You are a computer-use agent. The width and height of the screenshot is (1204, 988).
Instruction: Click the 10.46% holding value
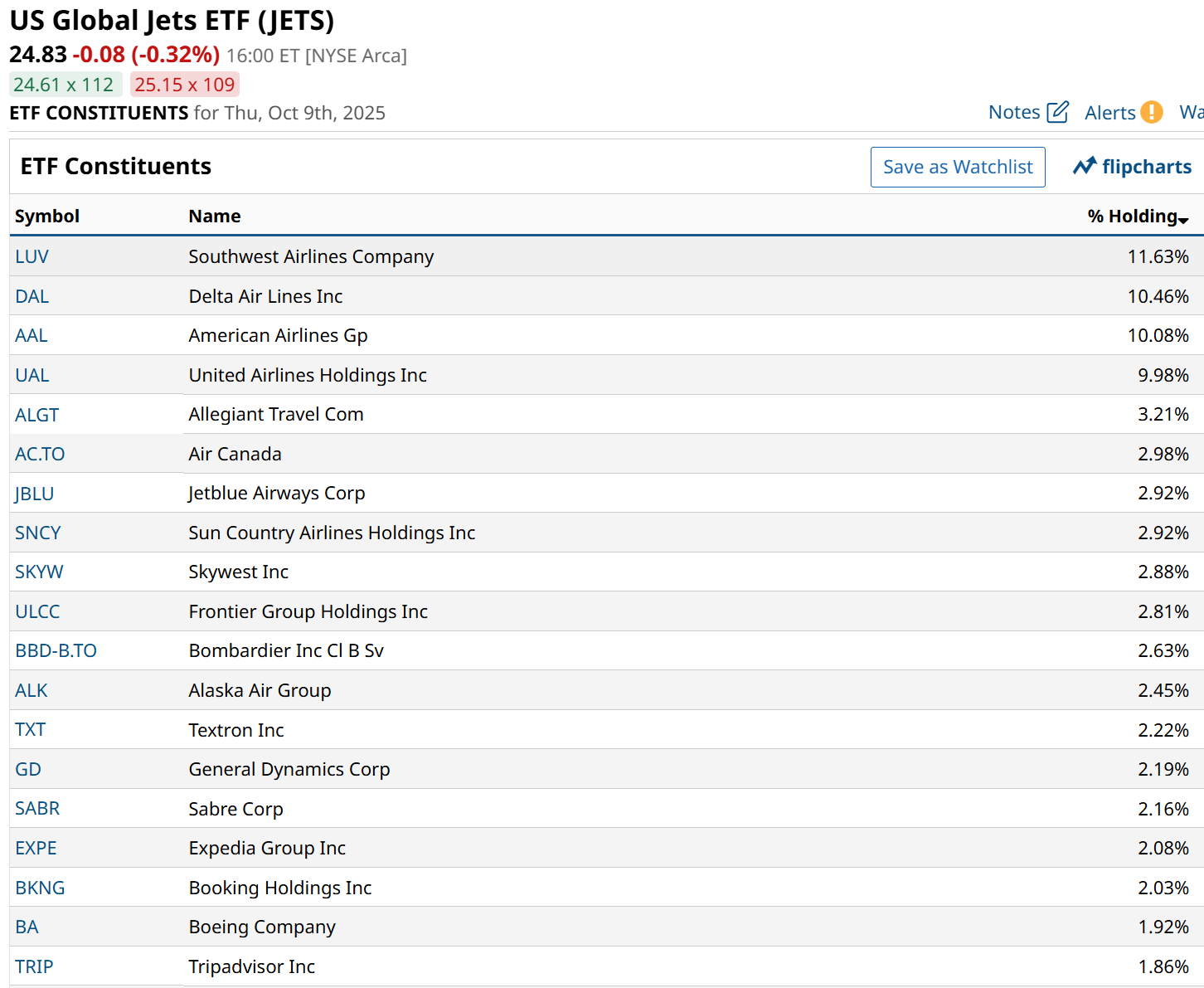click(x=1158, y=296)
